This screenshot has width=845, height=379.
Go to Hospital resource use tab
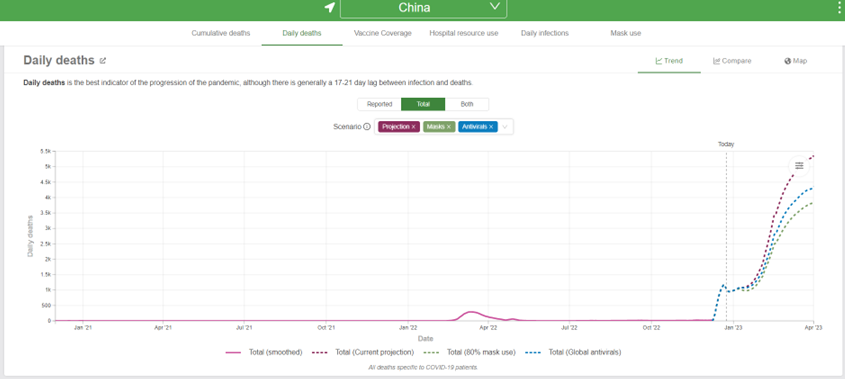point(464,33)
